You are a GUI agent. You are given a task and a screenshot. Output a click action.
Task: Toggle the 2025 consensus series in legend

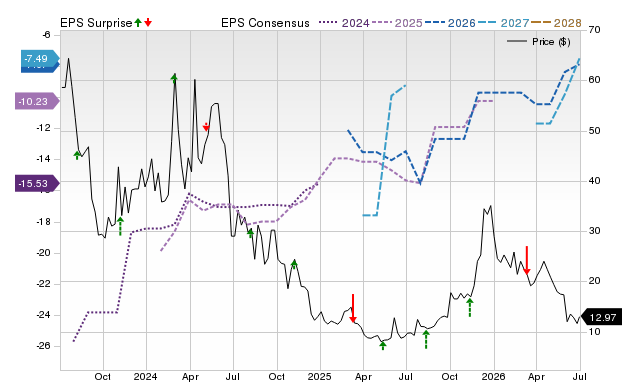[397, 23]
